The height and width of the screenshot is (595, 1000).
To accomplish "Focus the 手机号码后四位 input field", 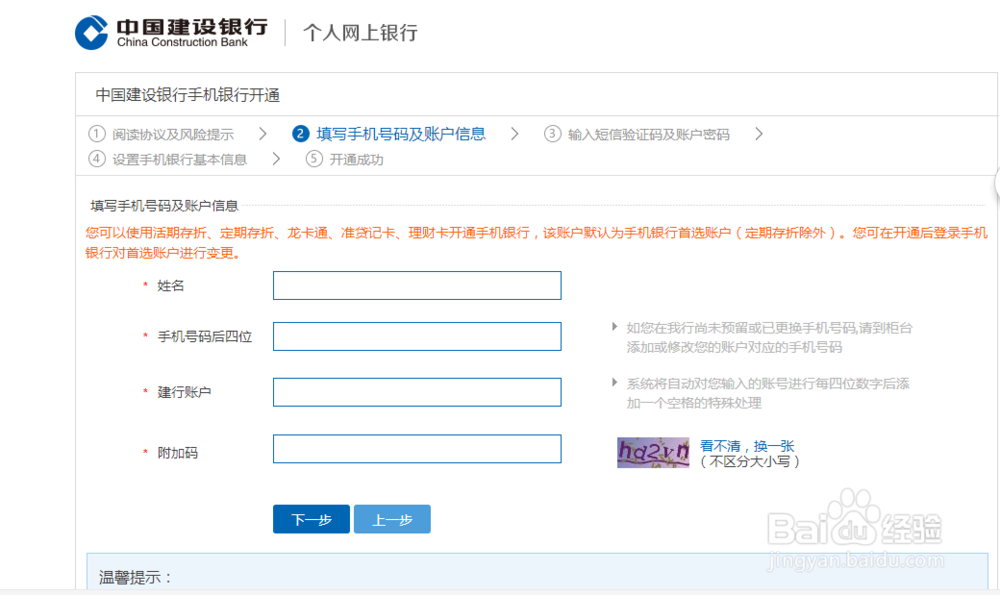I will 417,336.
